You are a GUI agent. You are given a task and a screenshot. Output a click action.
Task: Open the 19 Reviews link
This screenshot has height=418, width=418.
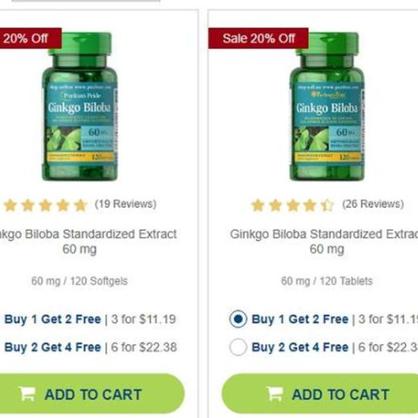pos(126,204)
